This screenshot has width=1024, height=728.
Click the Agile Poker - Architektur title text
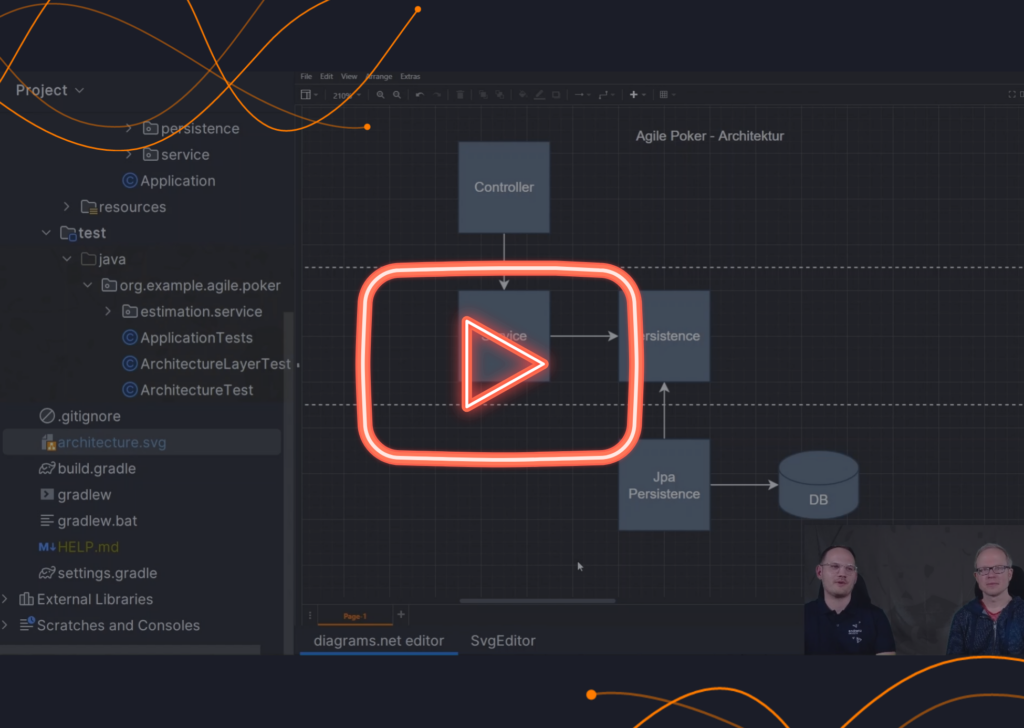(x=710, y=136)
